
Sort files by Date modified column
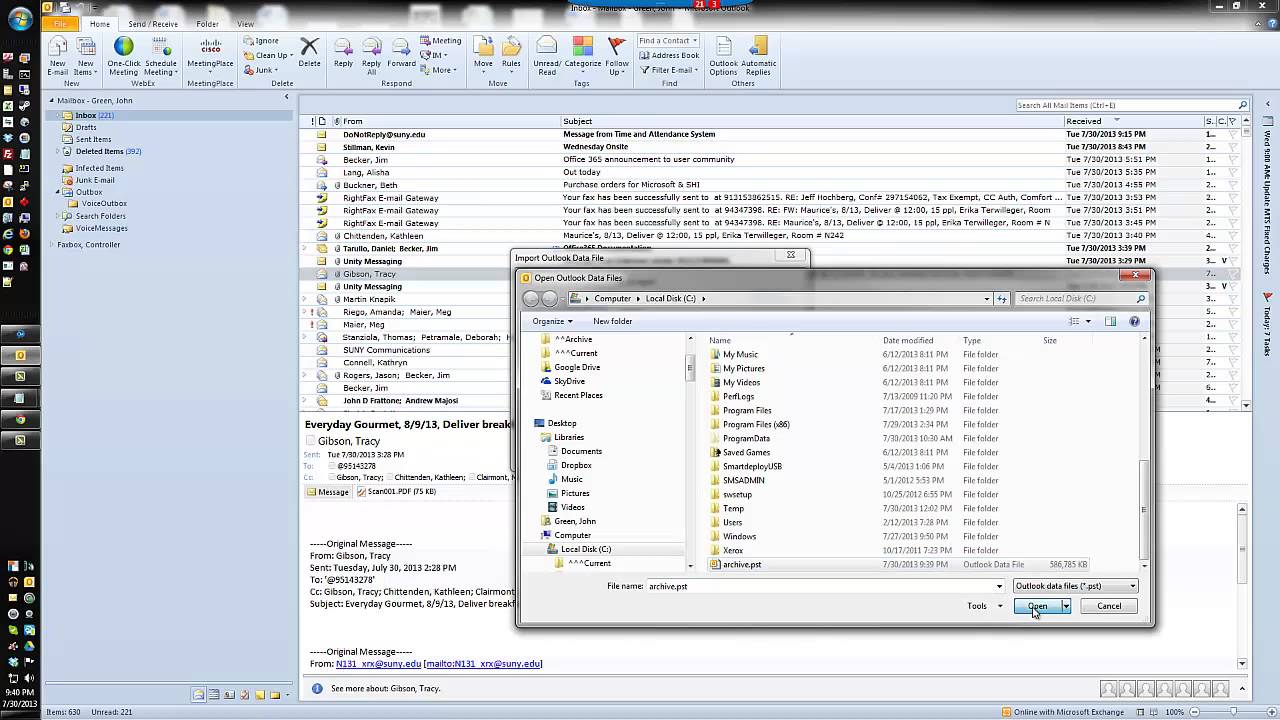pyautogui.click(x=908, y=341)
